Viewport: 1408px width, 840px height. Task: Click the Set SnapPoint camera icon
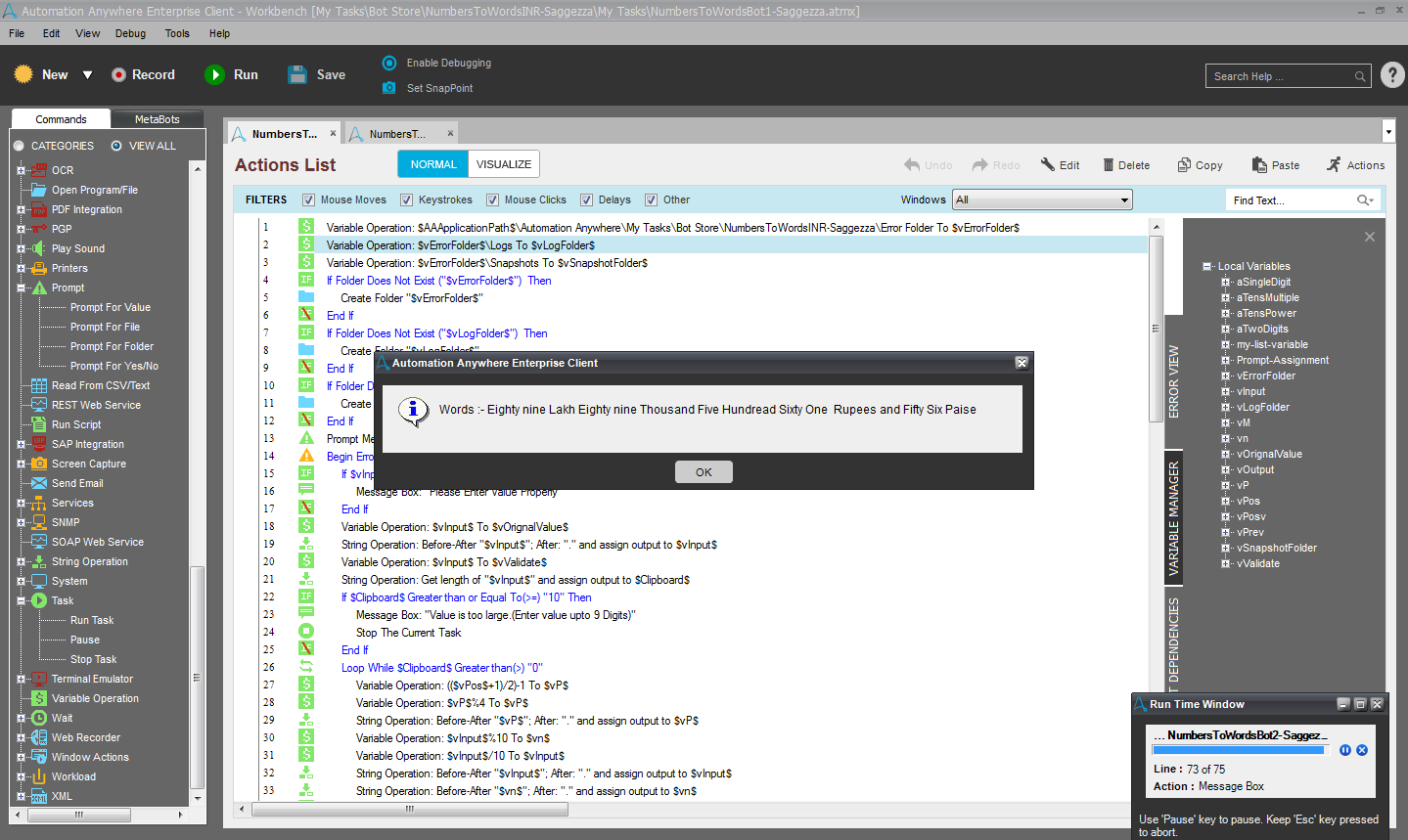click(x=389, y=88)
